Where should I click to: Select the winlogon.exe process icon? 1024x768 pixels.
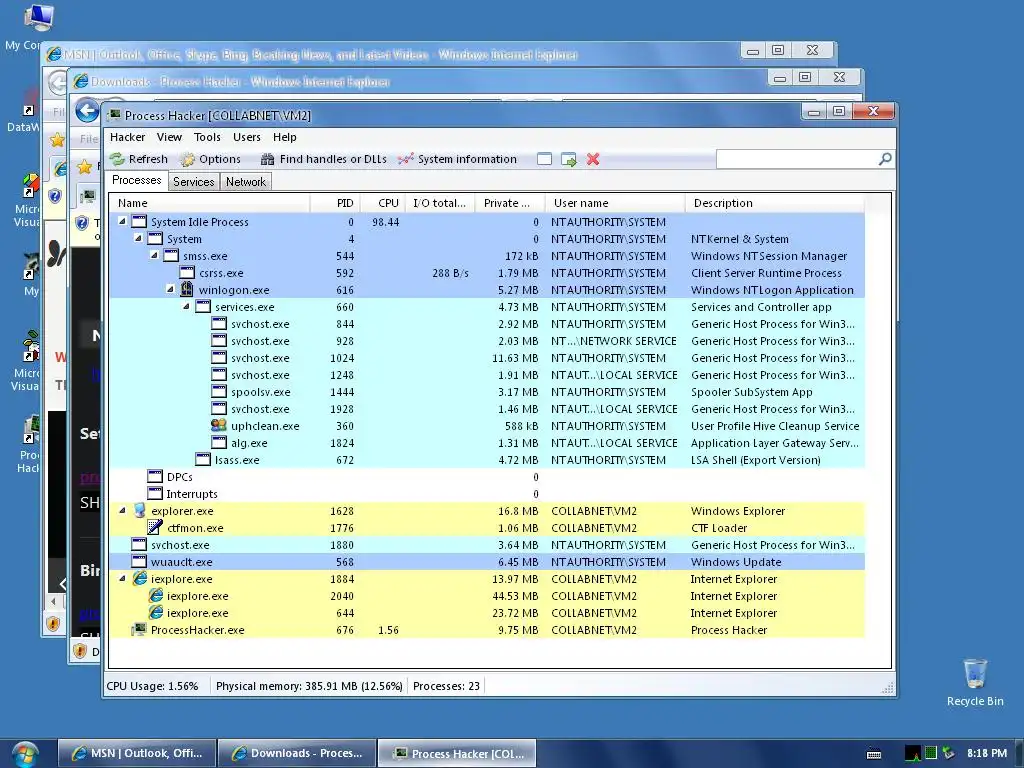[x=187, y=289]
